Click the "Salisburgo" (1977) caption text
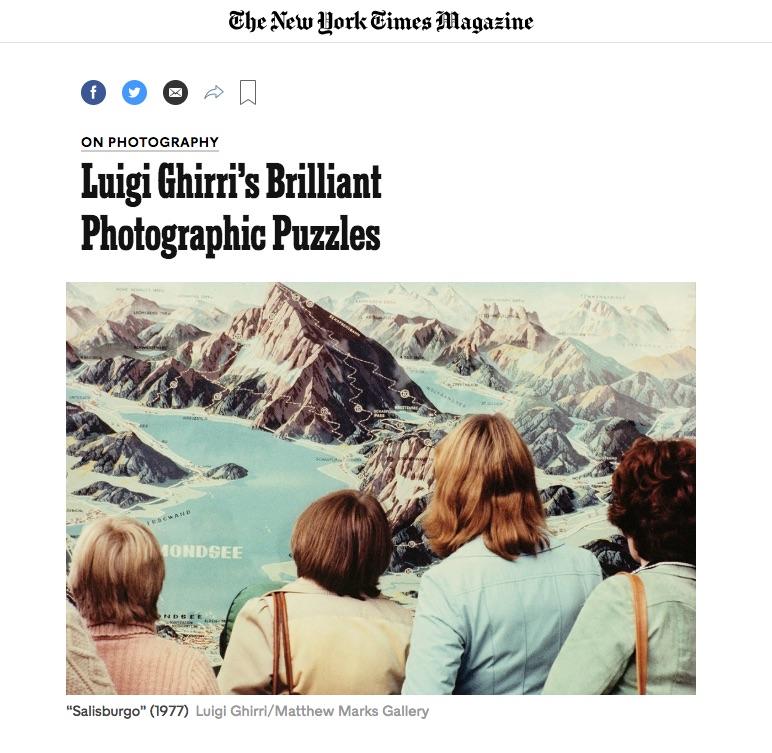Image resolution: width=772 pixels, height=753 pixels. (x=127, y=711)
